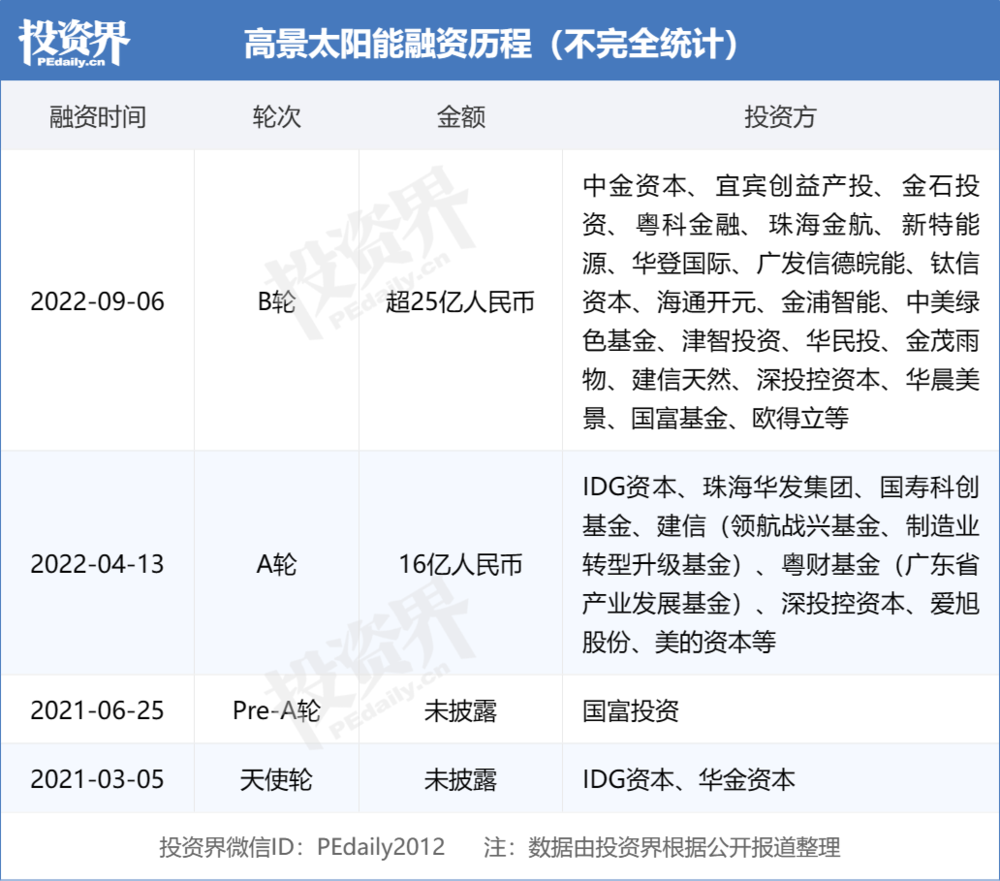Click the 投资界 PEdaily.cn logo
The height and width of the screenshot is (881, 1000).
coord(74,43)
